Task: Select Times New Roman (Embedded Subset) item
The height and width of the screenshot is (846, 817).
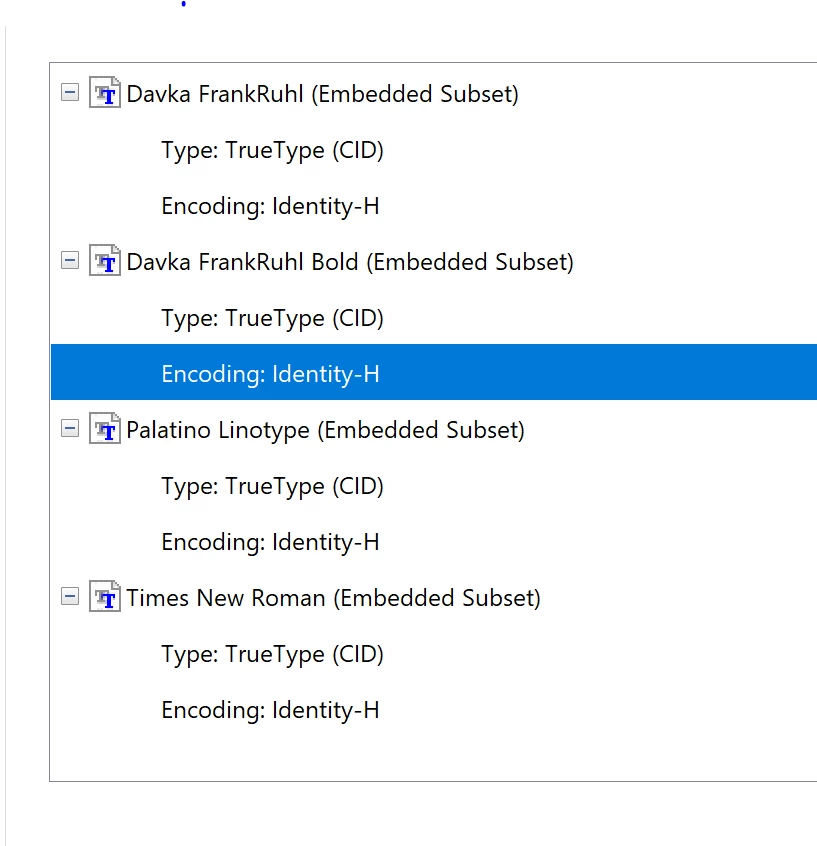Action: pyautogui.click(x=333, y=598)
